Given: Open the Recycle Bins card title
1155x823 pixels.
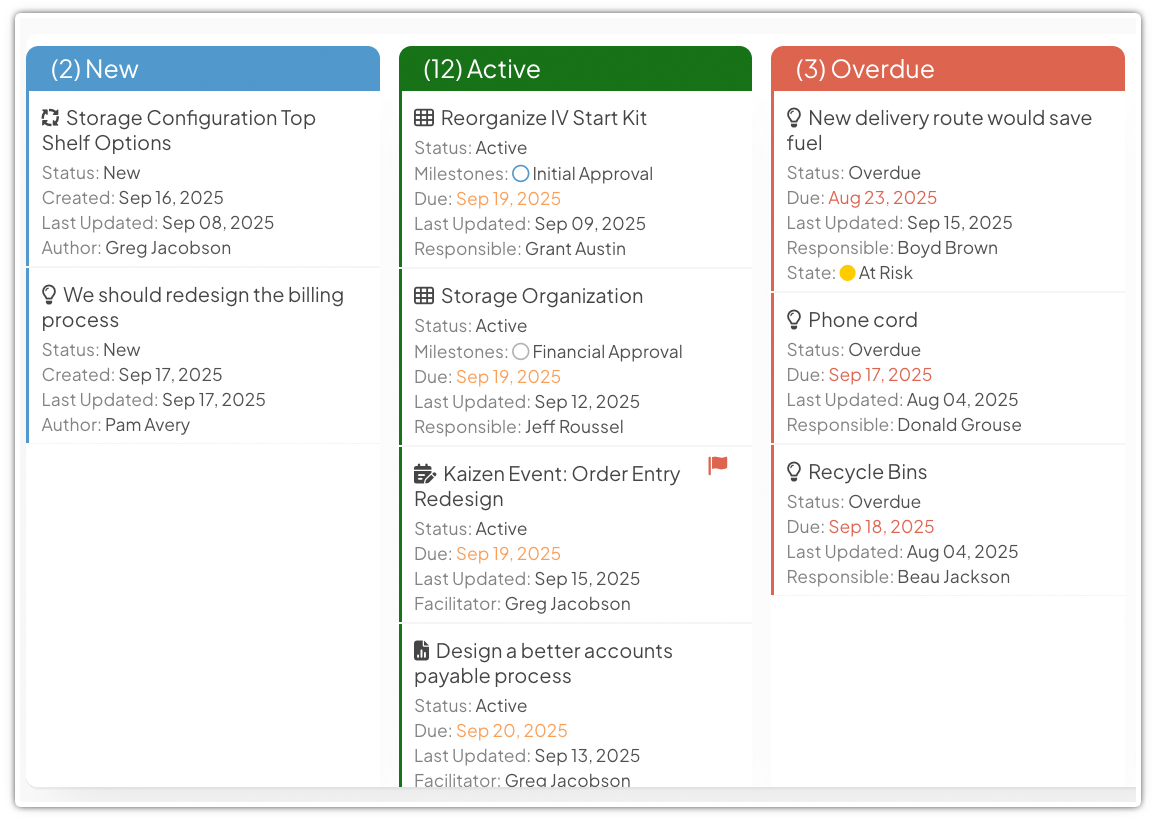Looking at the screenshot, I should [867, 472].
